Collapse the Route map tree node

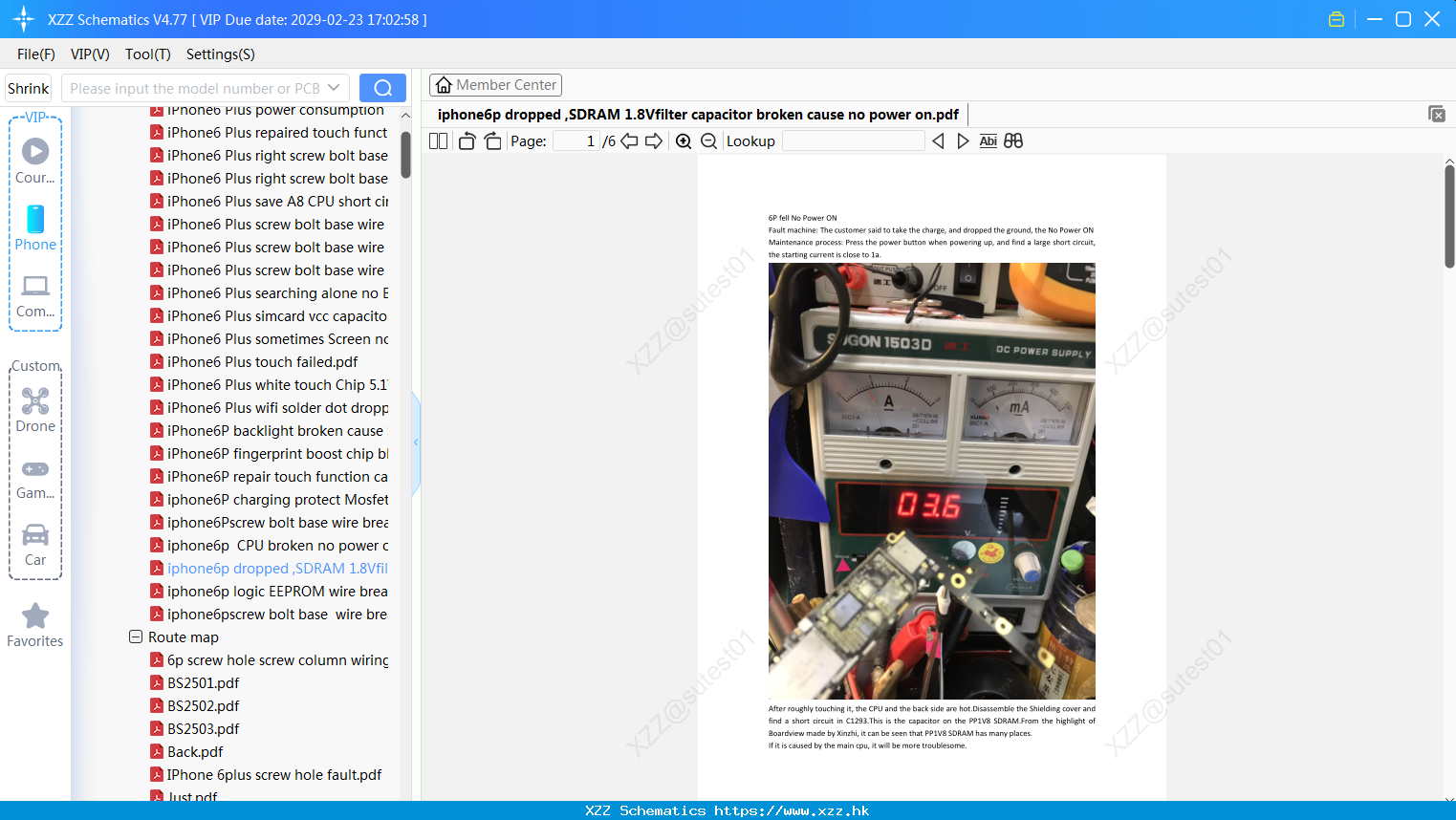click(x=136, y=637)
